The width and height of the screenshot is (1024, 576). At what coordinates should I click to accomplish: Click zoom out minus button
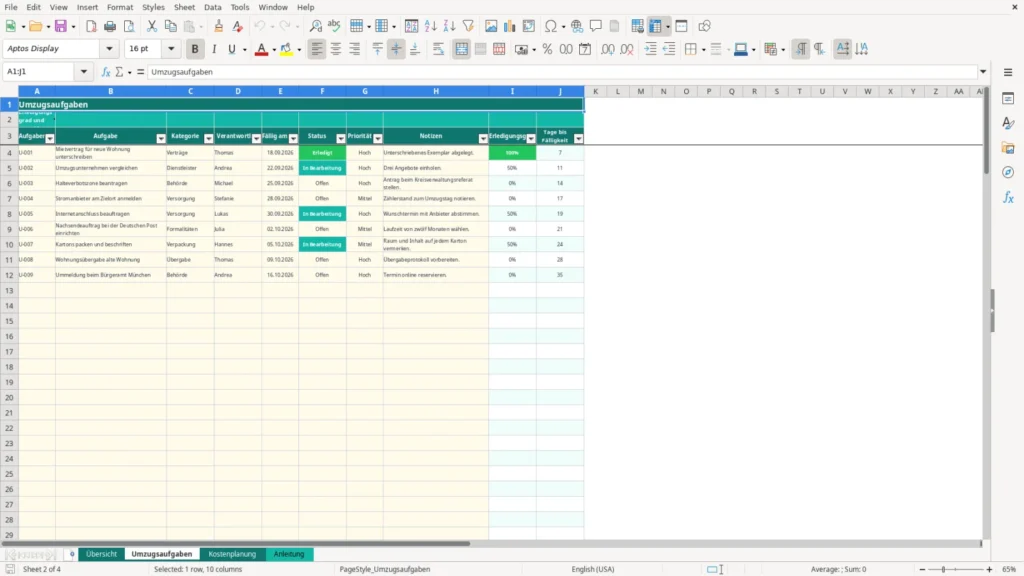click(922, 569)
